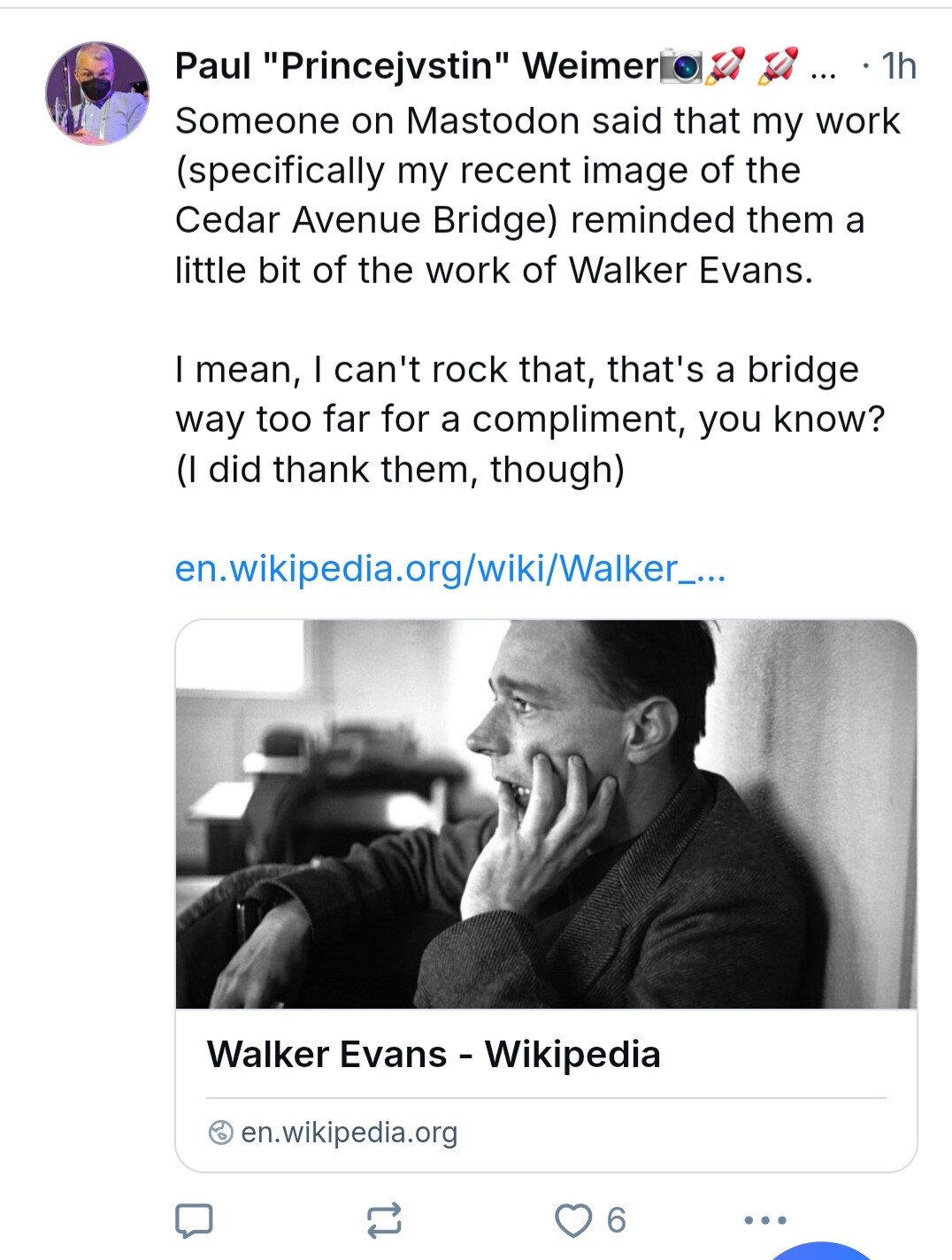Click post text mentioning Cedar Avenue Bridge
The height and width of the screenshot is (1260, 952).
pyautogui.click(x=537, y=196)
